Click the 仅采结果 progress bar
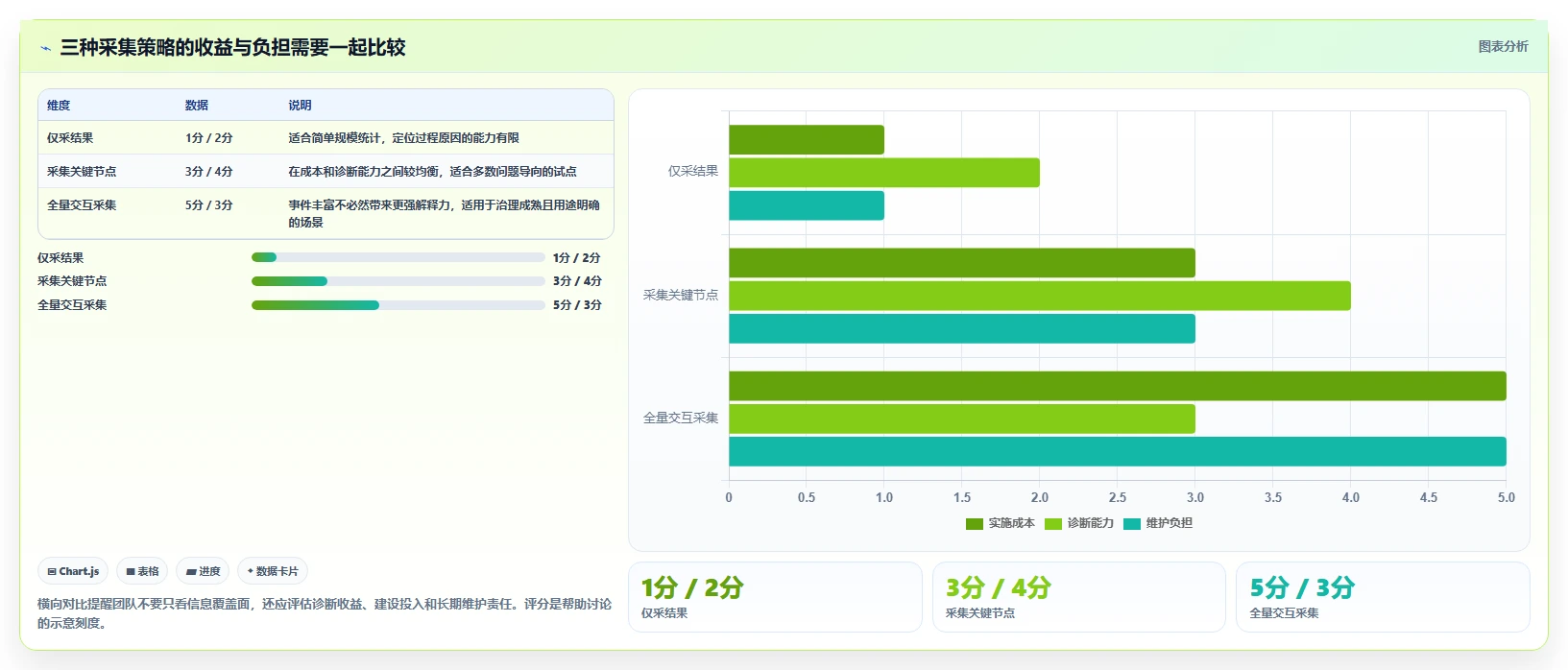Screen dimensions: 1568x670 [x=398, y=257]
